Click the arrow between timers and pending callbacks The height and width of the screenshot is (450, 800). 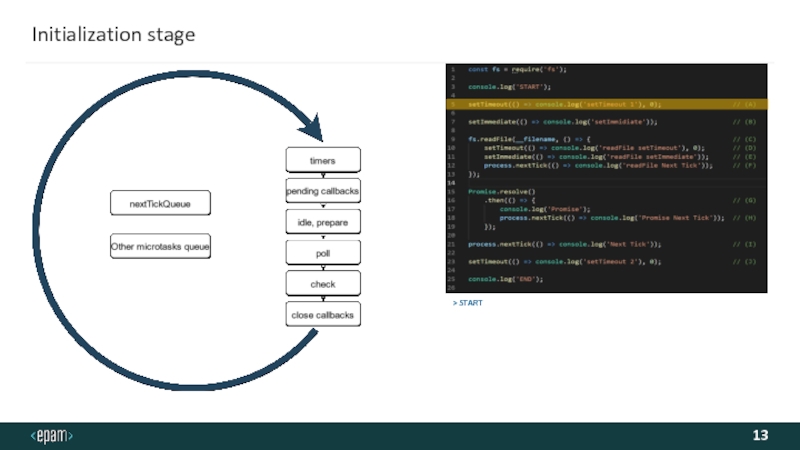(323, 175)
